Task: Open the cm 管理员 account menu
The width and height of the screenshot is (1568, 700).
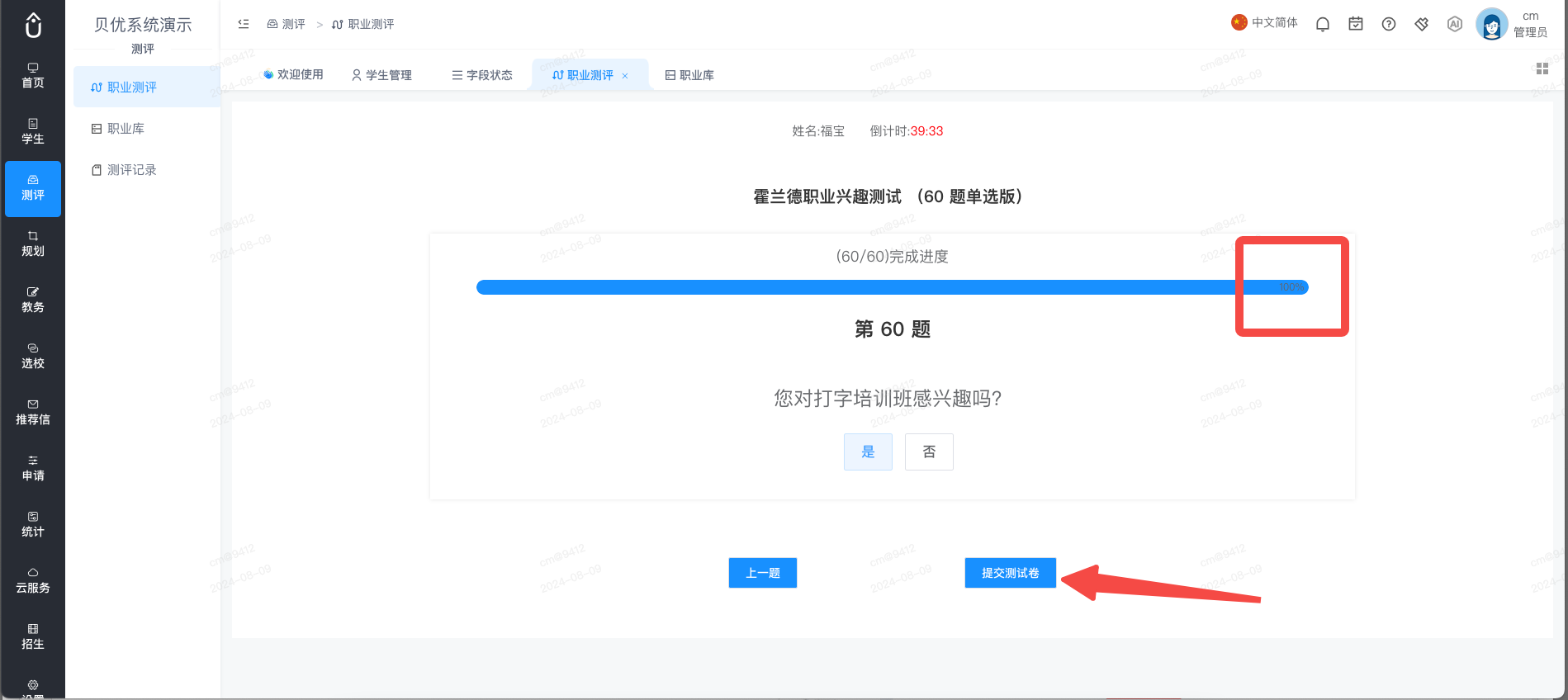Action: point(1530,24)
